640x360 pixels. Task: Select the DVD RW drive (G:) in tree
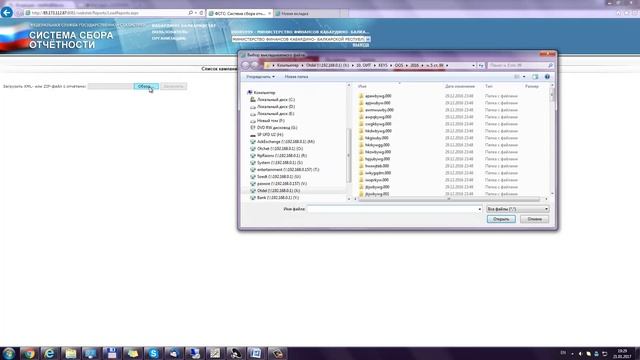point(277,128)
